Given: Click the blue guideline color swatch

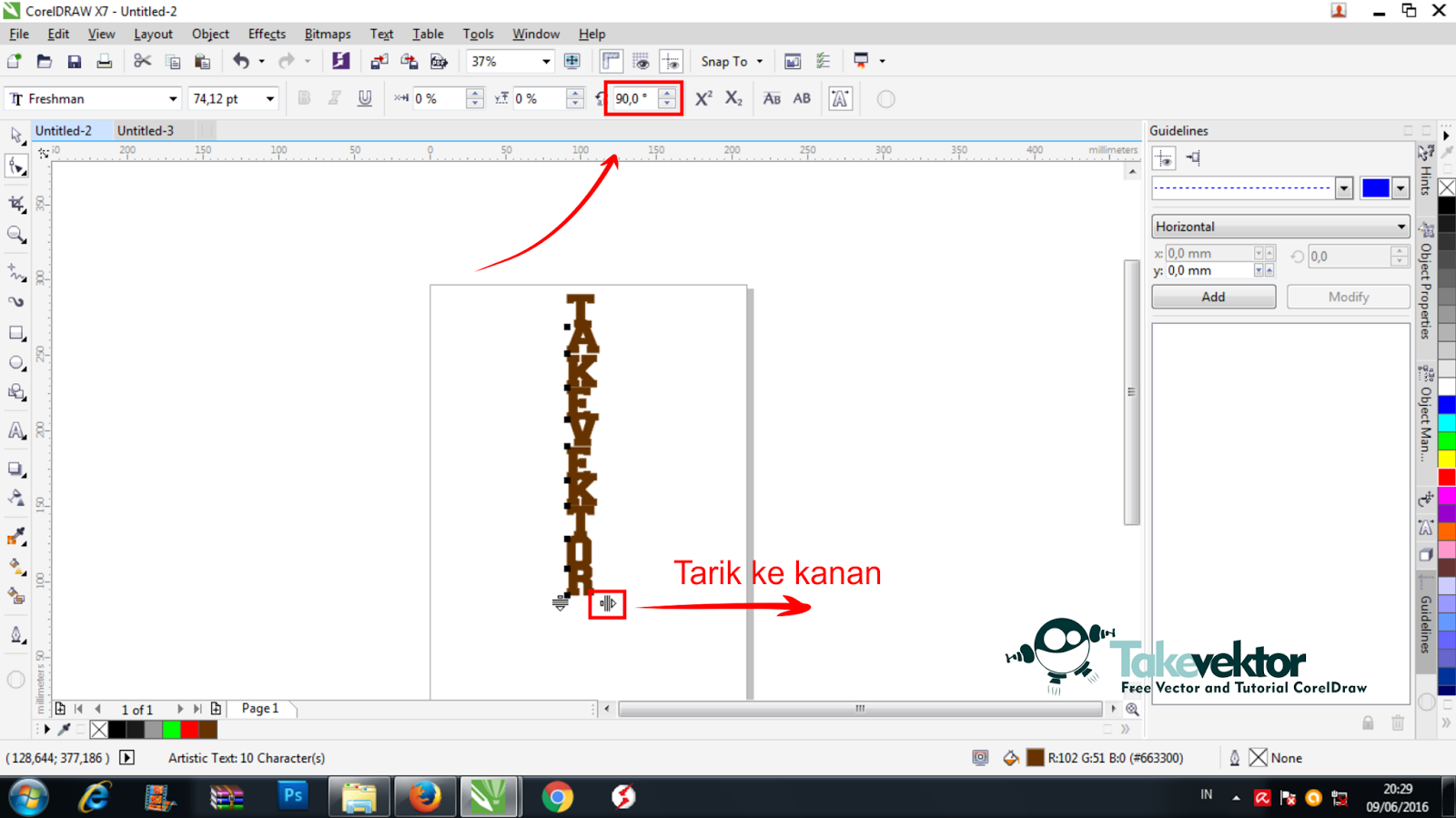Looking at the screenshot, I should (1375, 188).
